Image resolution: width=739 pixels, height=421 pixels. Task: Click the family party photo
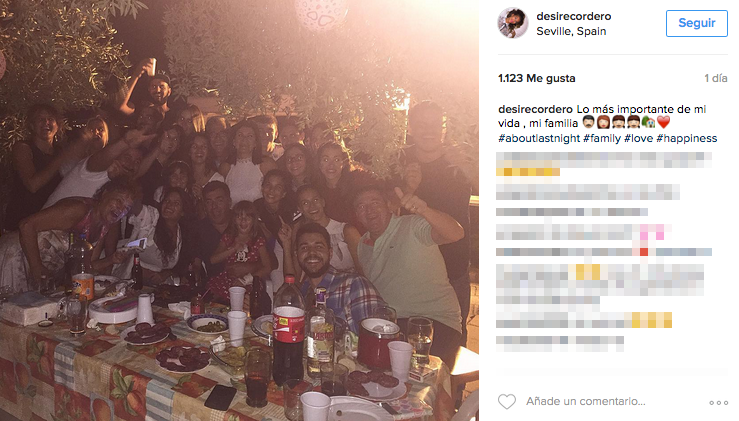click(x=239, y=210)
